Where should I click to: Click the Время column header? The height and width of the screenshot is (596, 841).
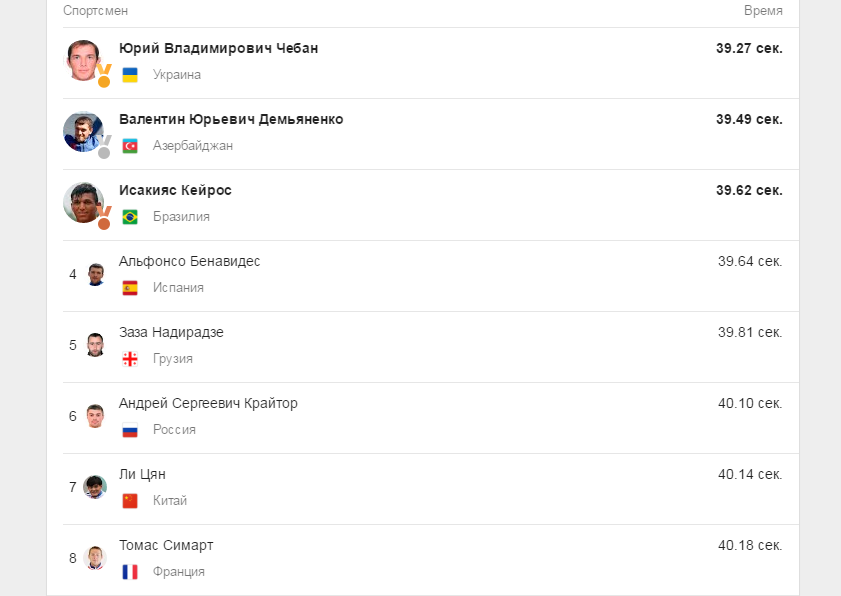pyautogui.click(x=763, y=11)
